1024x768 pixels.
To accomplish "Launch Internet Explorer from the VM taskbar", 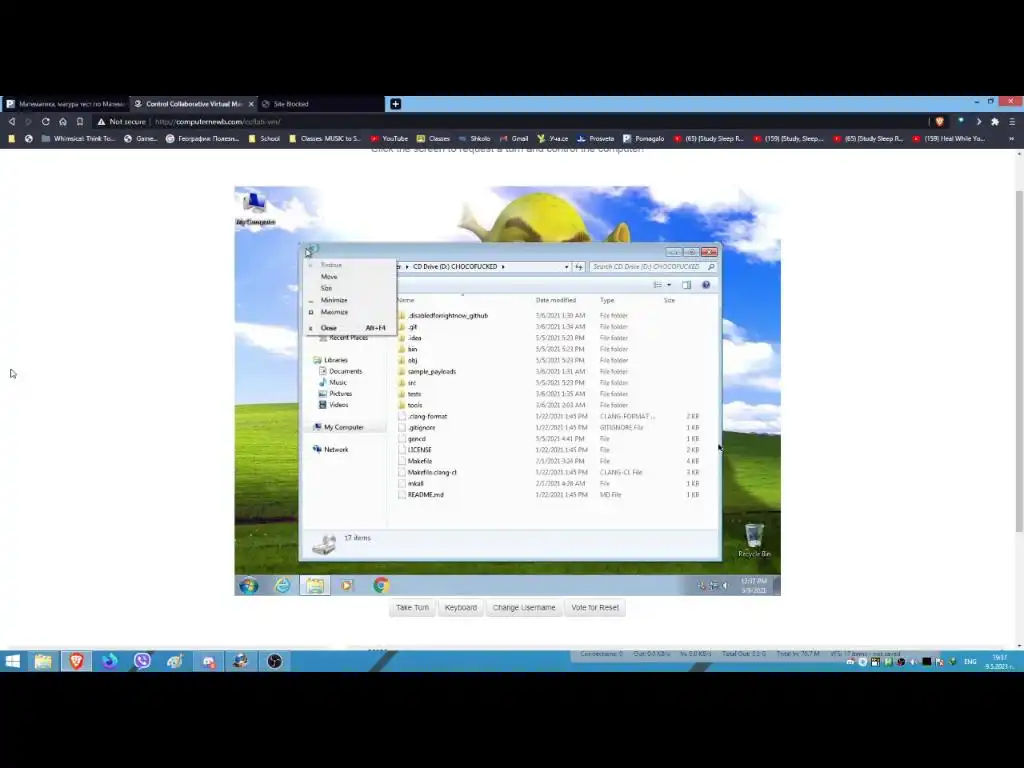I will pos(282,585).
